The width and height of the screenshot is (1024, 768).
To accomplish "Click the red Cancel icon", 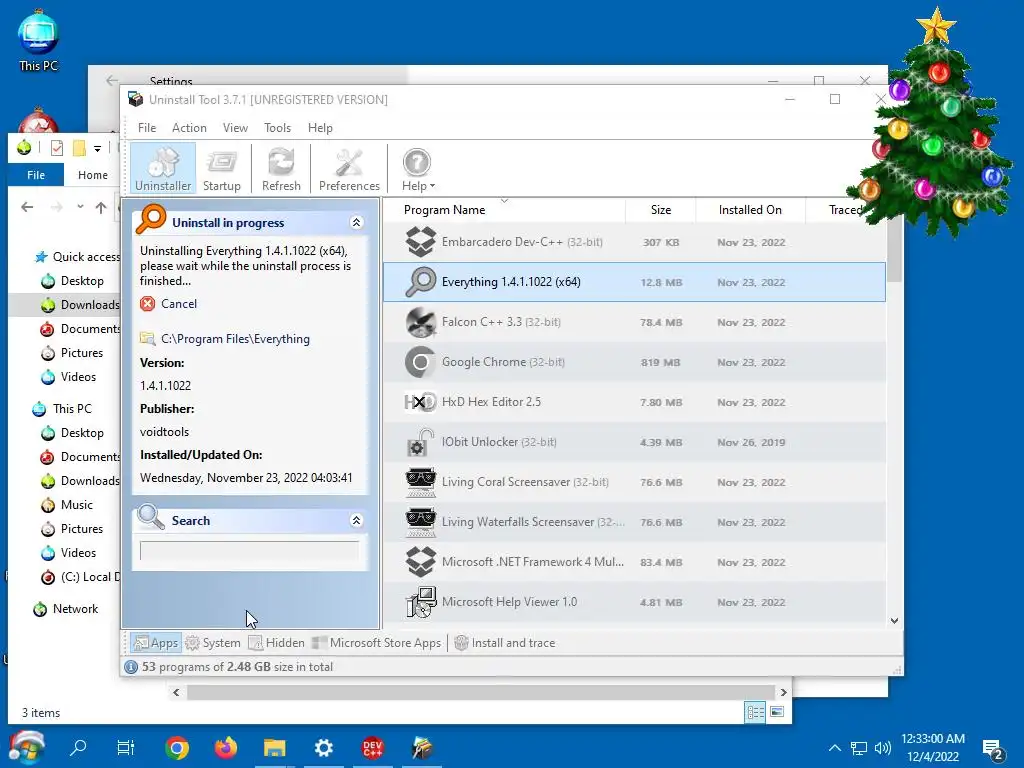I will click(x=148, y=304).
